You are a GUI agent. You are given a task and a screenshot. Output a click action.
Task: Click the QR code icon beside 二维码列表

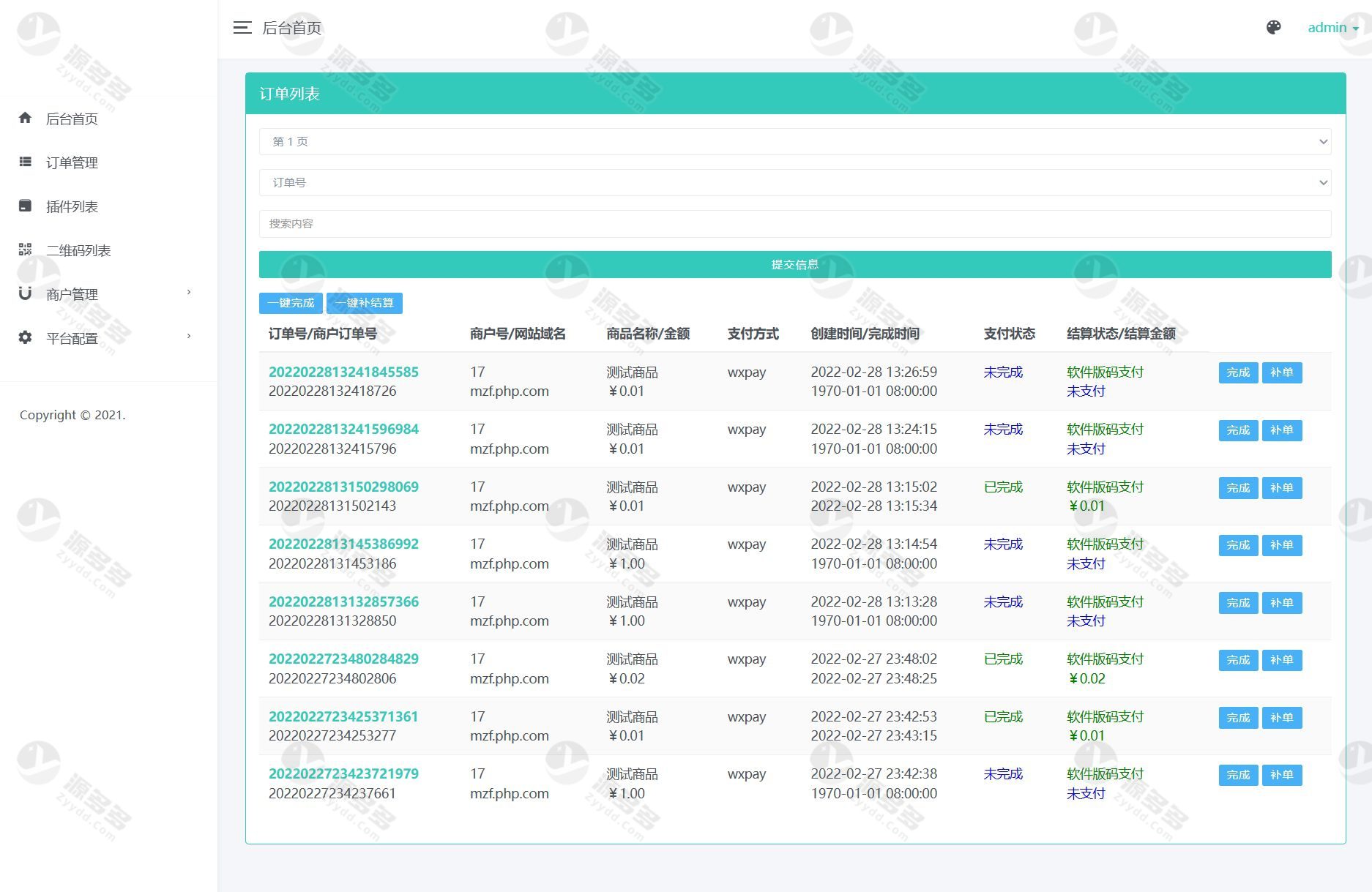tap(26, 250)
